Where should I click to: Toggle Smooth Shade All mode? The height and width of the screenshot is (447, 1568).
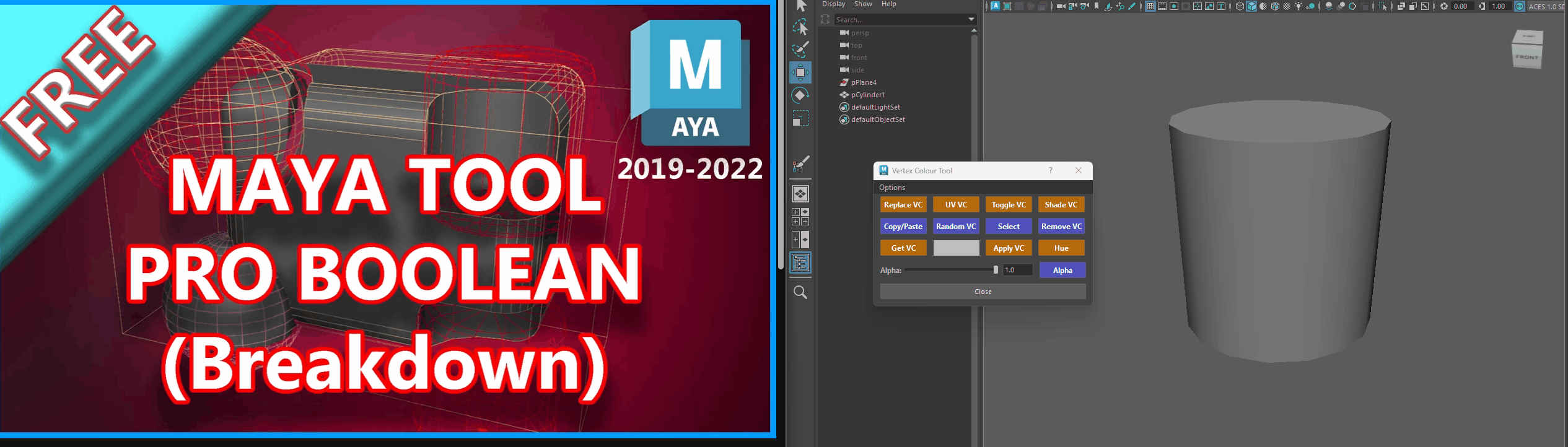click(1251, 6)
